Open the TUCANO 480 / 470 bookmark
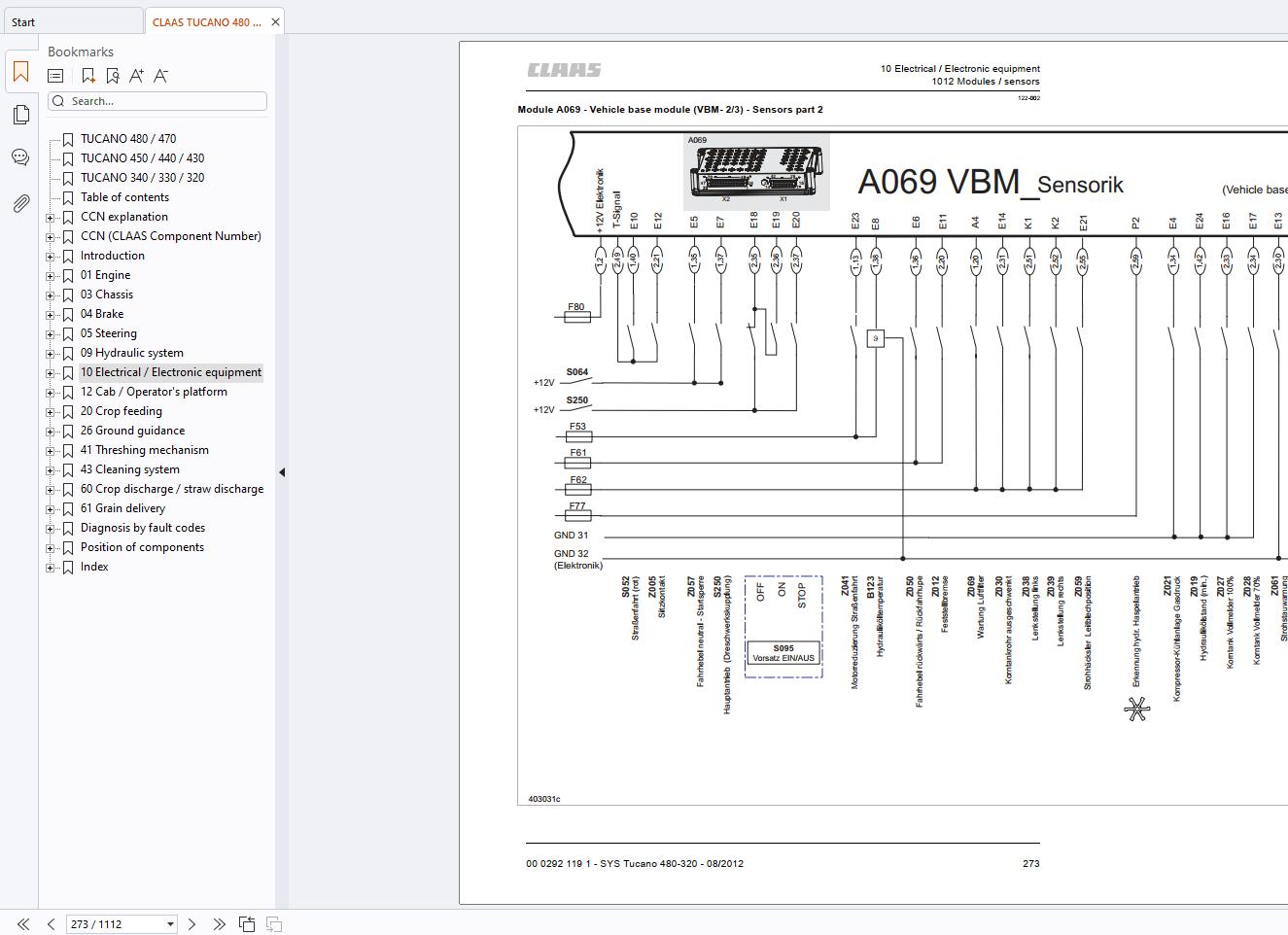Viewport: 1288px width, 935px height. tap(128, 139)
